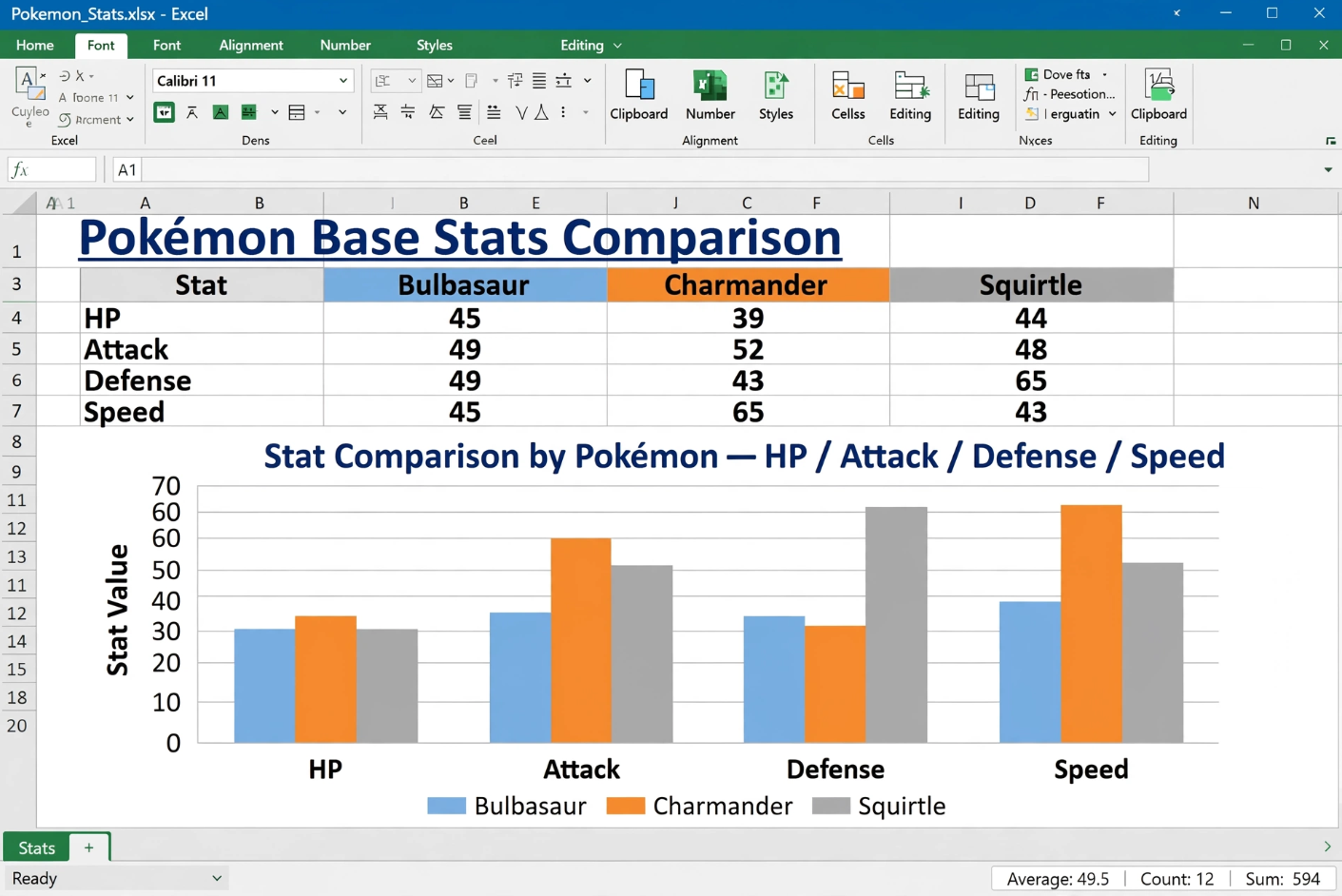
Task: Click the Editing icon right of Cells group
Action: pyautogui.click(x=979, y=88)
